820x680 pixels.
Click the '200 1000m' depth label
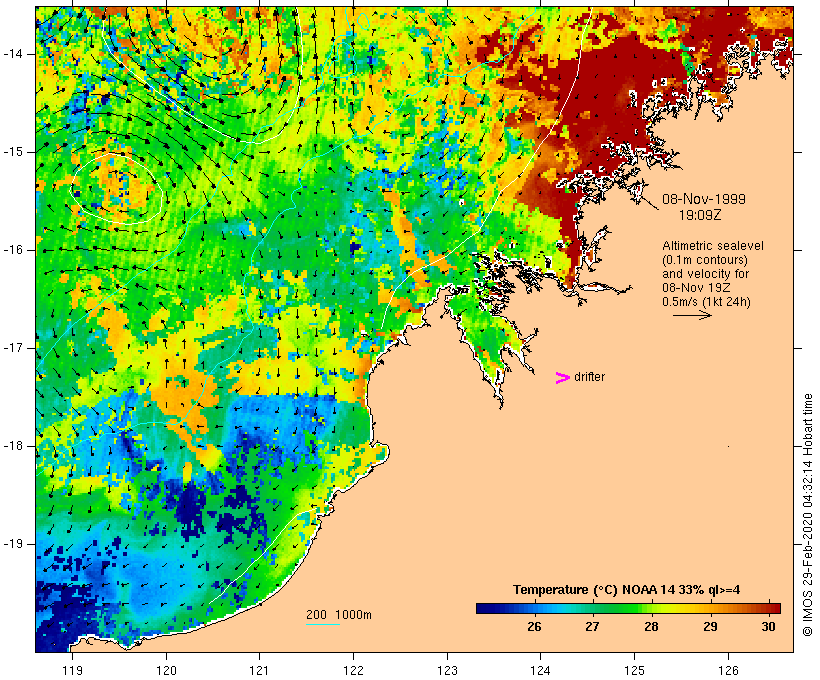(339, 615)
